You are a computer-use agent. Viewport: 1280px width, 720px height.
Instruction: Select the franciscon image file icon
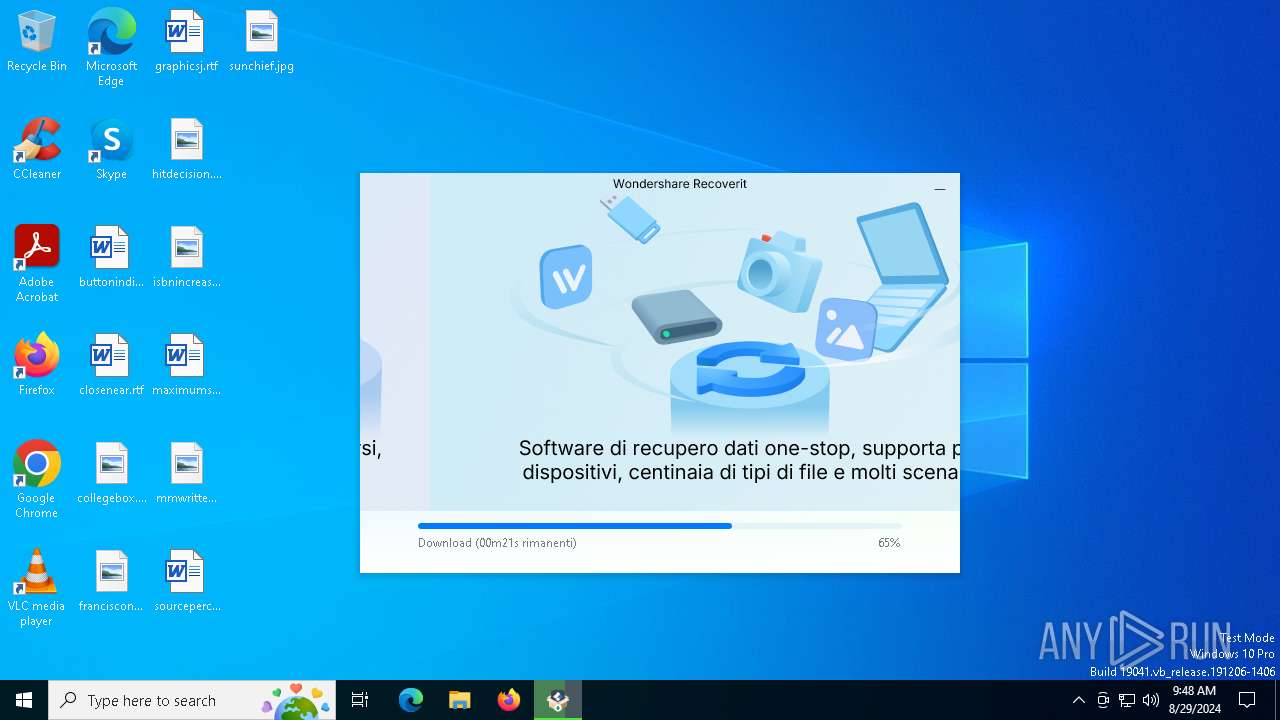(111, 582)
